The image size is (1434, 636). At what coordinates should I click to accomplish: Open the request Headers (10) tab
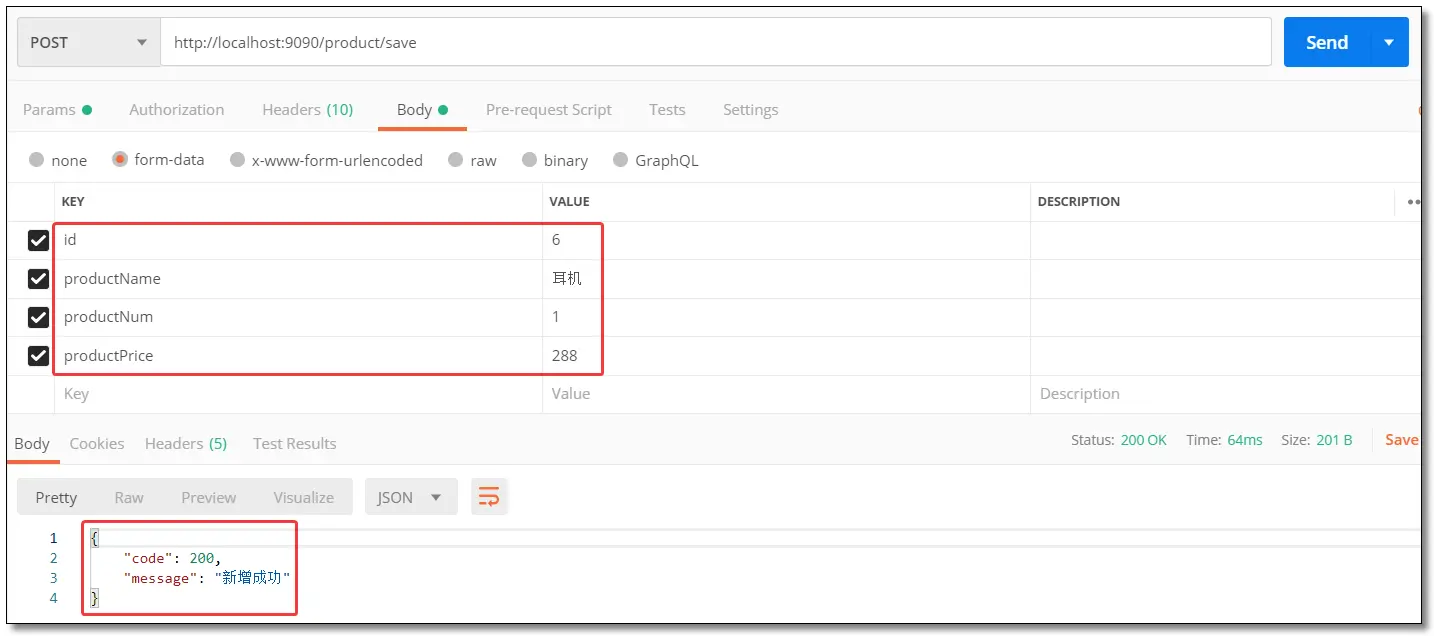coord(308,110)
